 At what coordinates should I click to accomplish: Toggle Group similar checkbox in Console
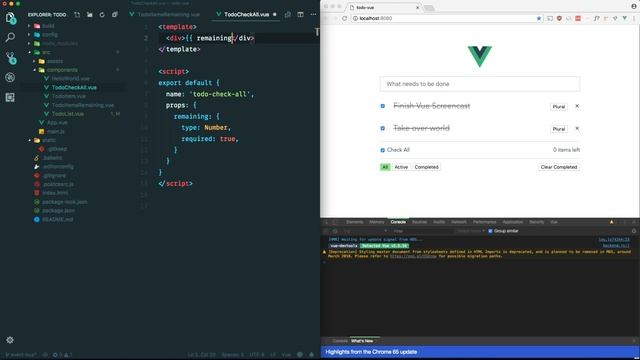pos(490,231)
